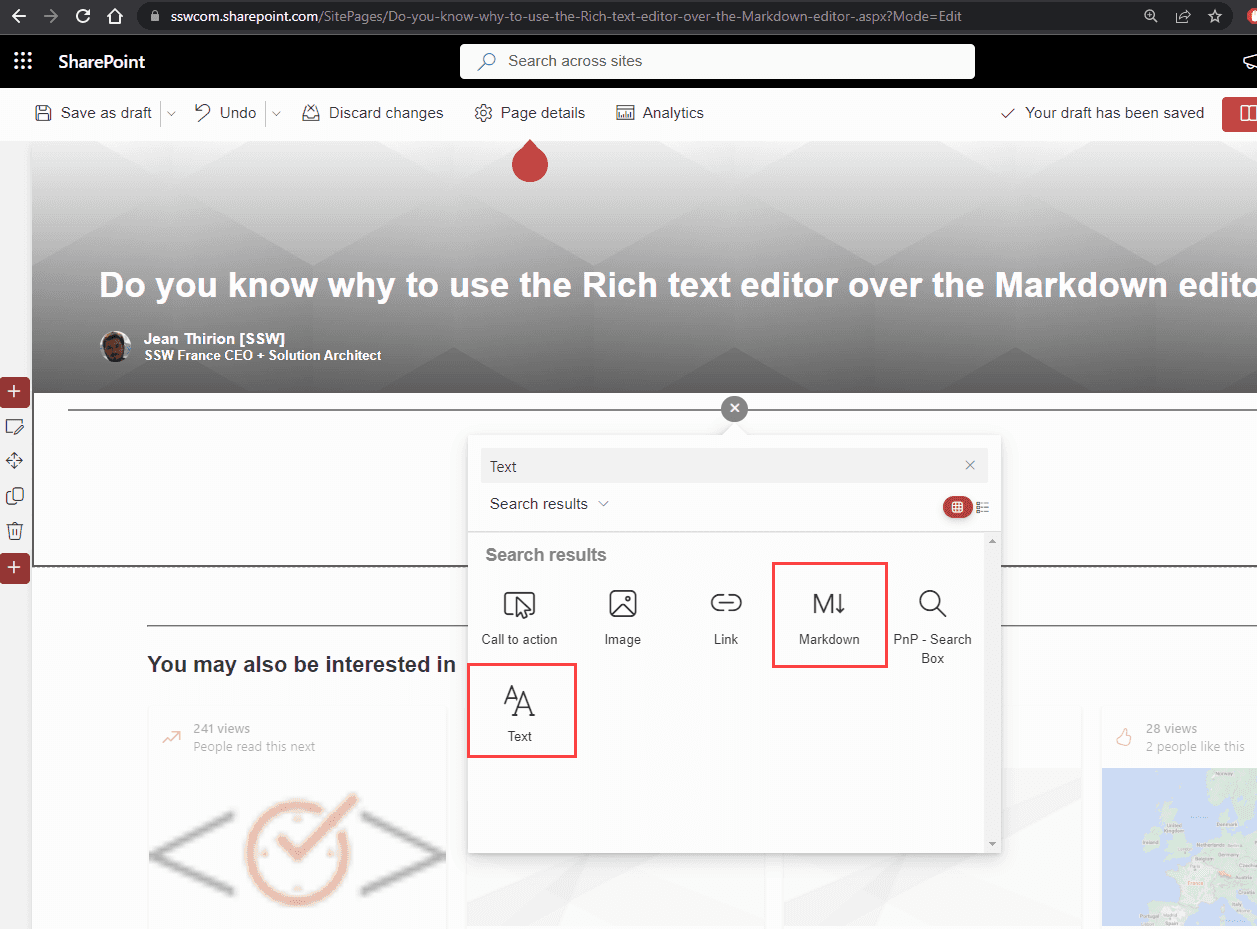The width and height of the screenshot is (1257, 929).
Task: Click the Search across sites field
Action: point(717,61)
